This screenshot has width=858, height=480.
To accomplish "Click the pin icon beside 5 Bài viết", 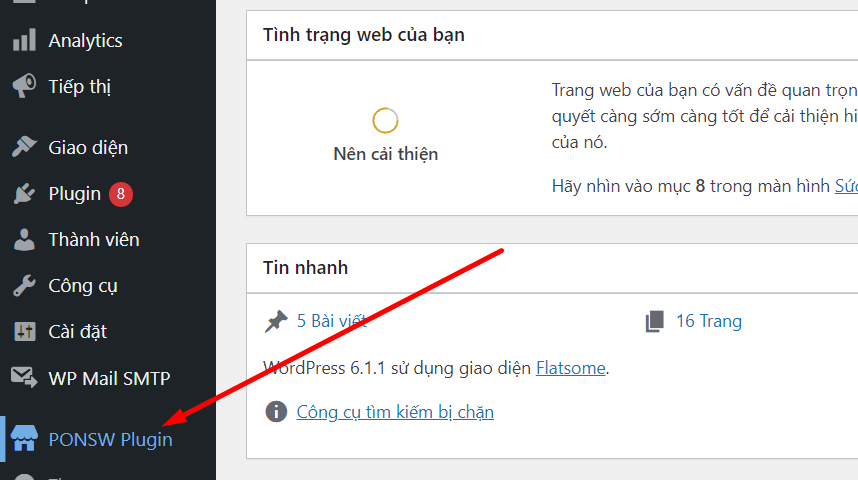I will tap(276, 321).
